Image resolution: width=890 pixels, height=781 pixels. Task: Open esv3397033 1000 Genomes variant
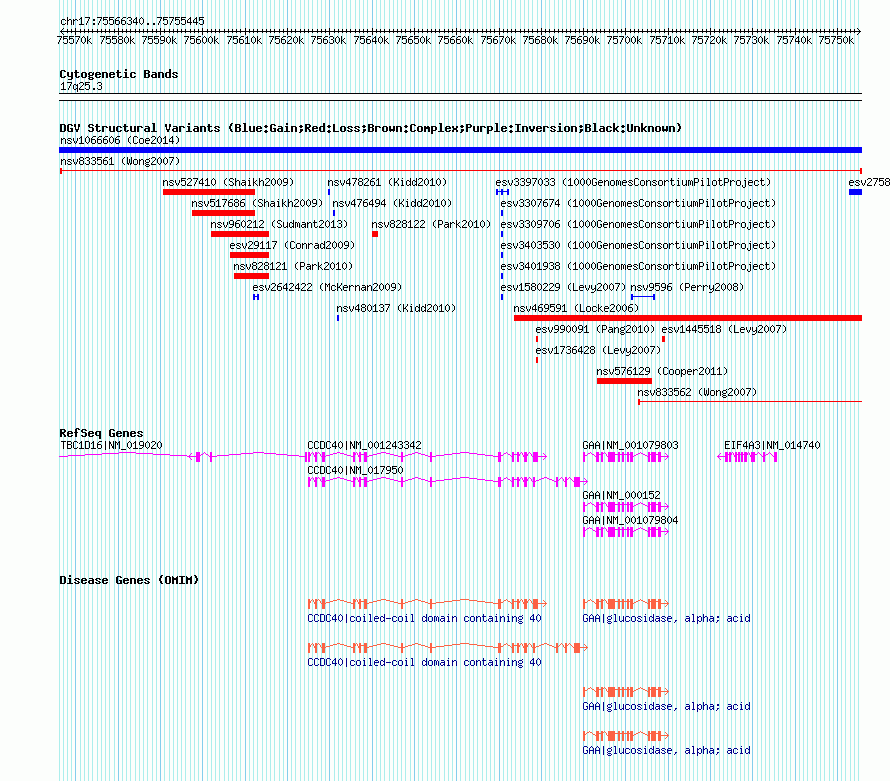(x=633, y=182)
